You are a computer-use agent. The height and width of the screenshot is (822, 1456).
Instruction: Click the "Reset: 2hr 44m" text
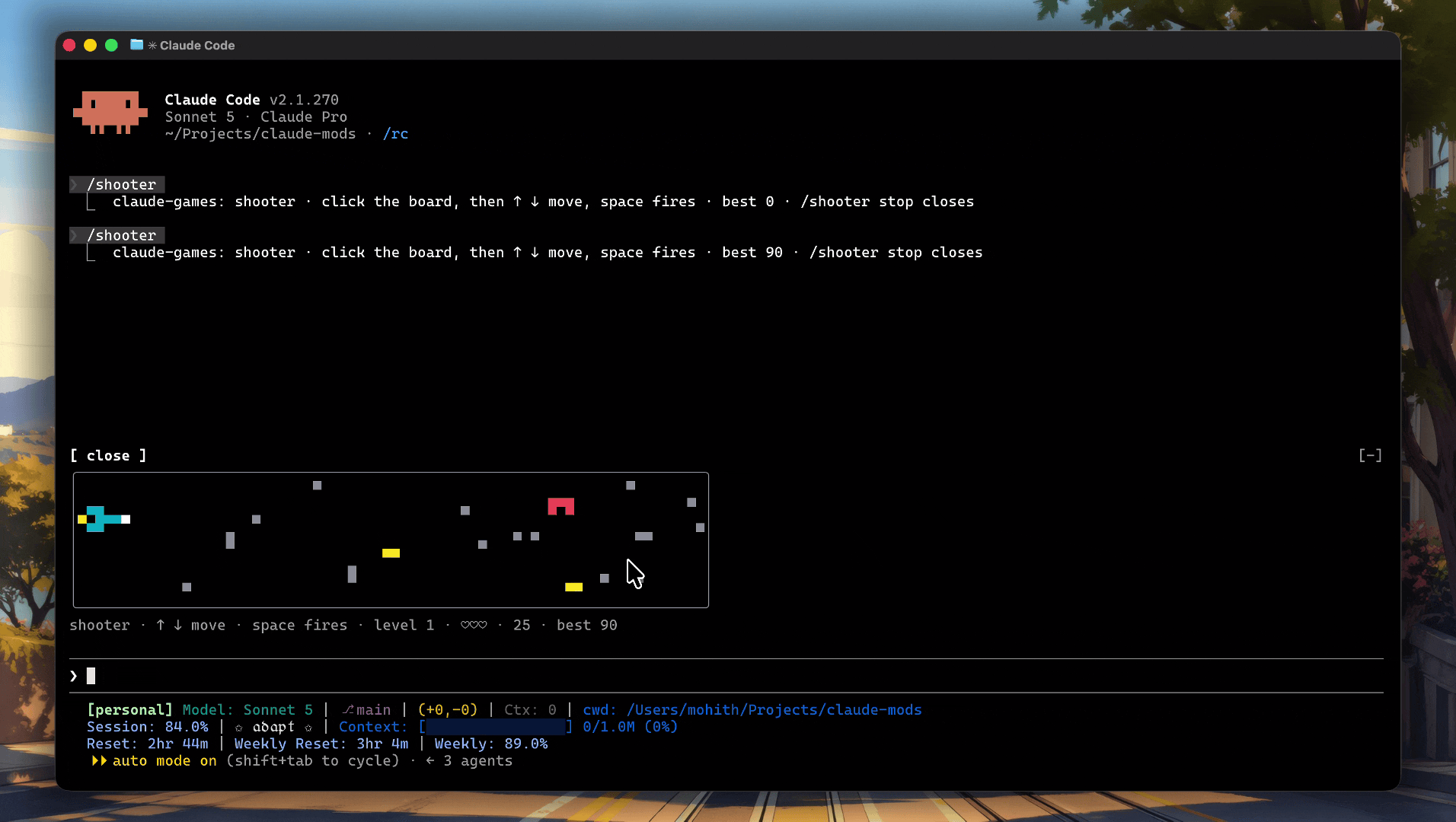(148, 744)
